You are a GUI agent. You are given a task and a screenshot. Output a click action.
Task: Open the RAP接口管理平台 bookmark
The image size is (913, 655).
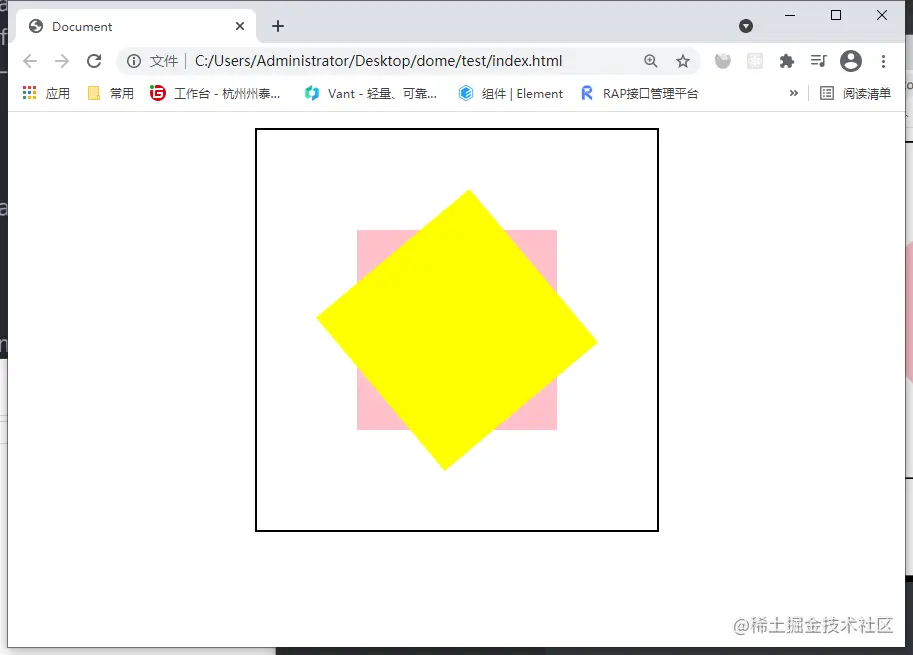coord(639,93)
